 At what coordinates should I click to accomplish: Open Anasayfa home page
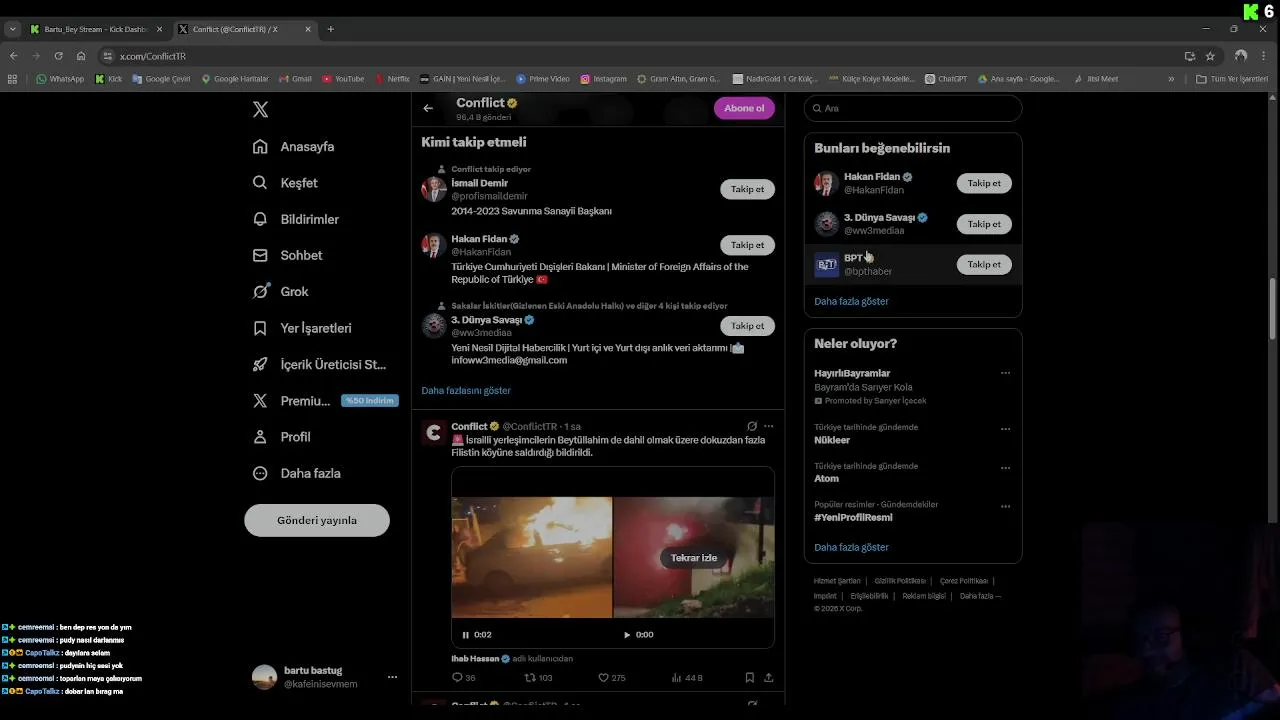pos(293,146)
